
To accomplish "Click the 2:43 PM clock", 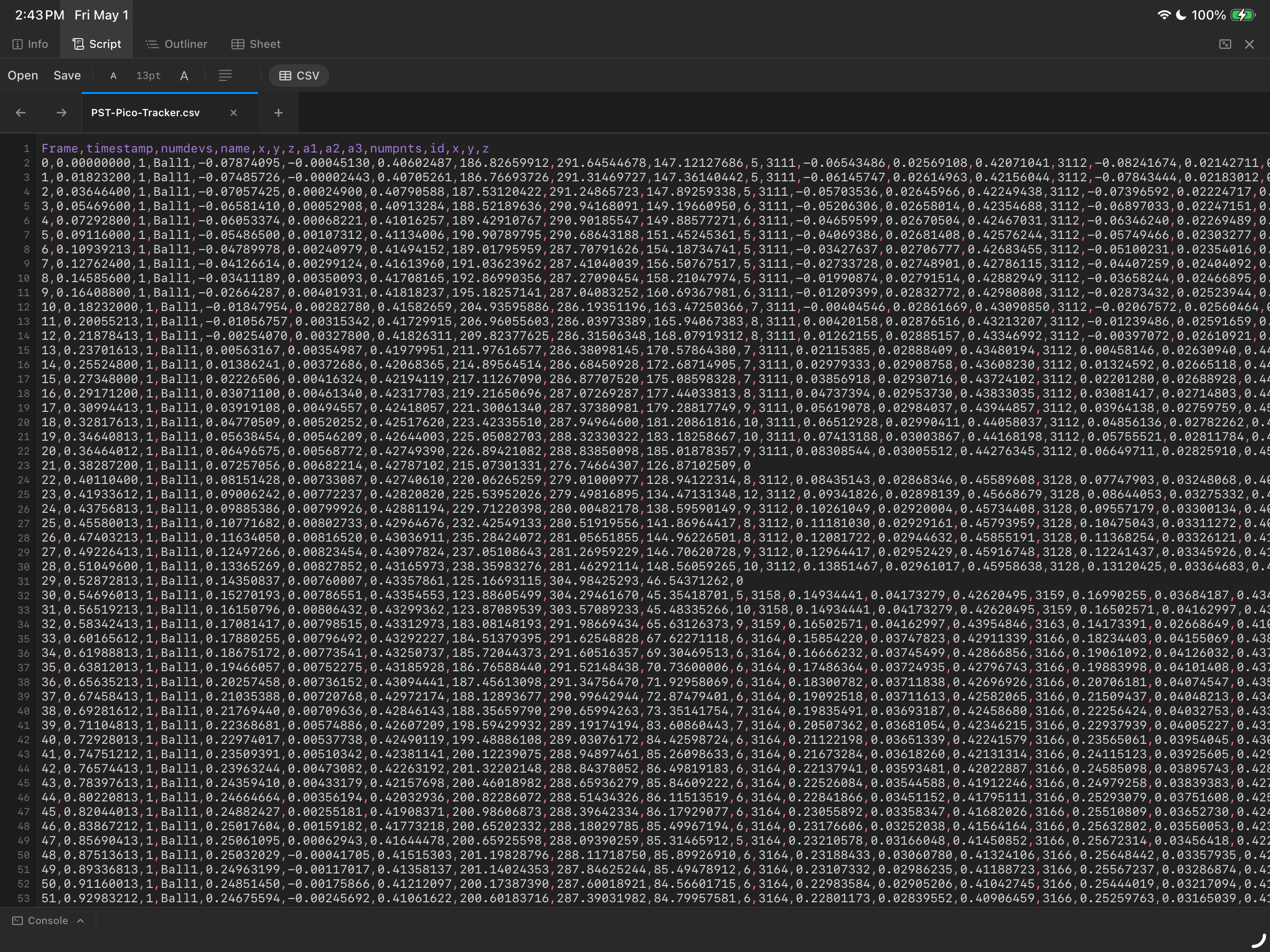I will pos(40,15).
